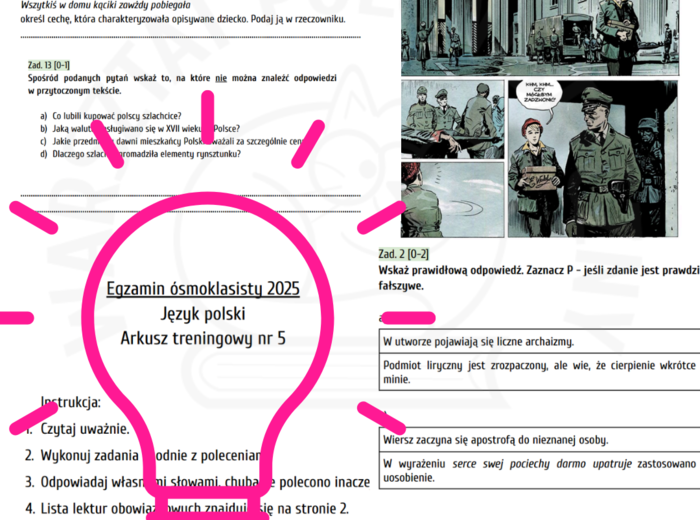Click instruction 1, Czytaj uważnie
The width and height of the screenshot is (700, 520).
coord(84,429)
